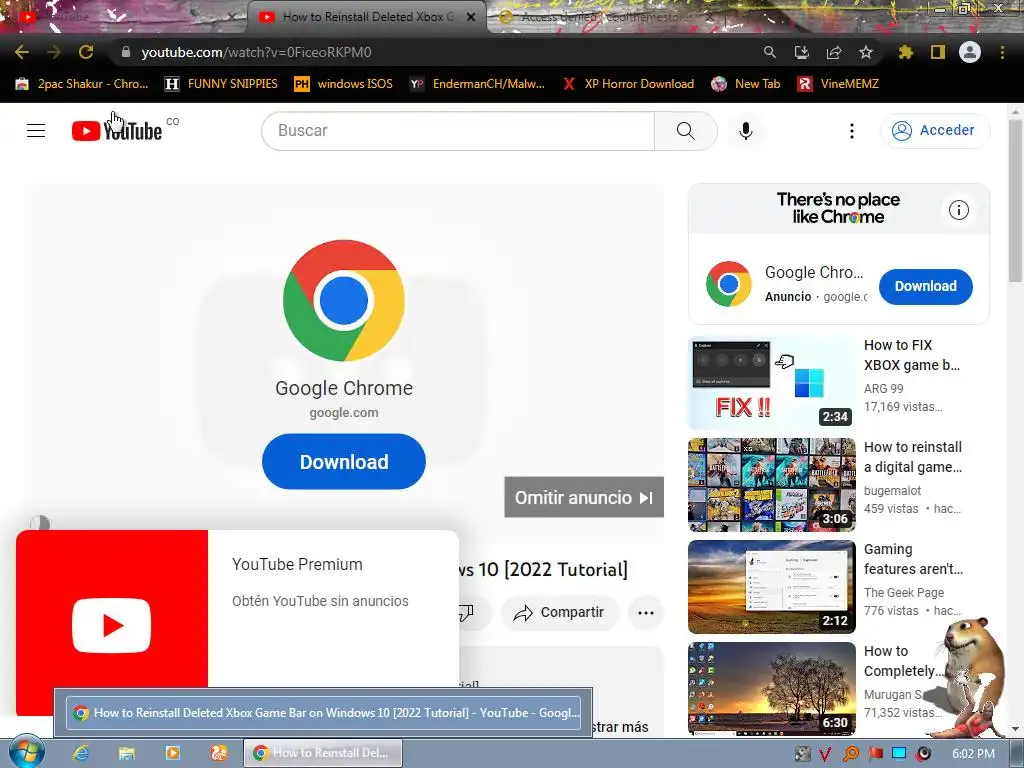This screenshot has width=1024, height=768.
Task: Open the Chrome three-dot menu
Action: [x=1002, y=52]
